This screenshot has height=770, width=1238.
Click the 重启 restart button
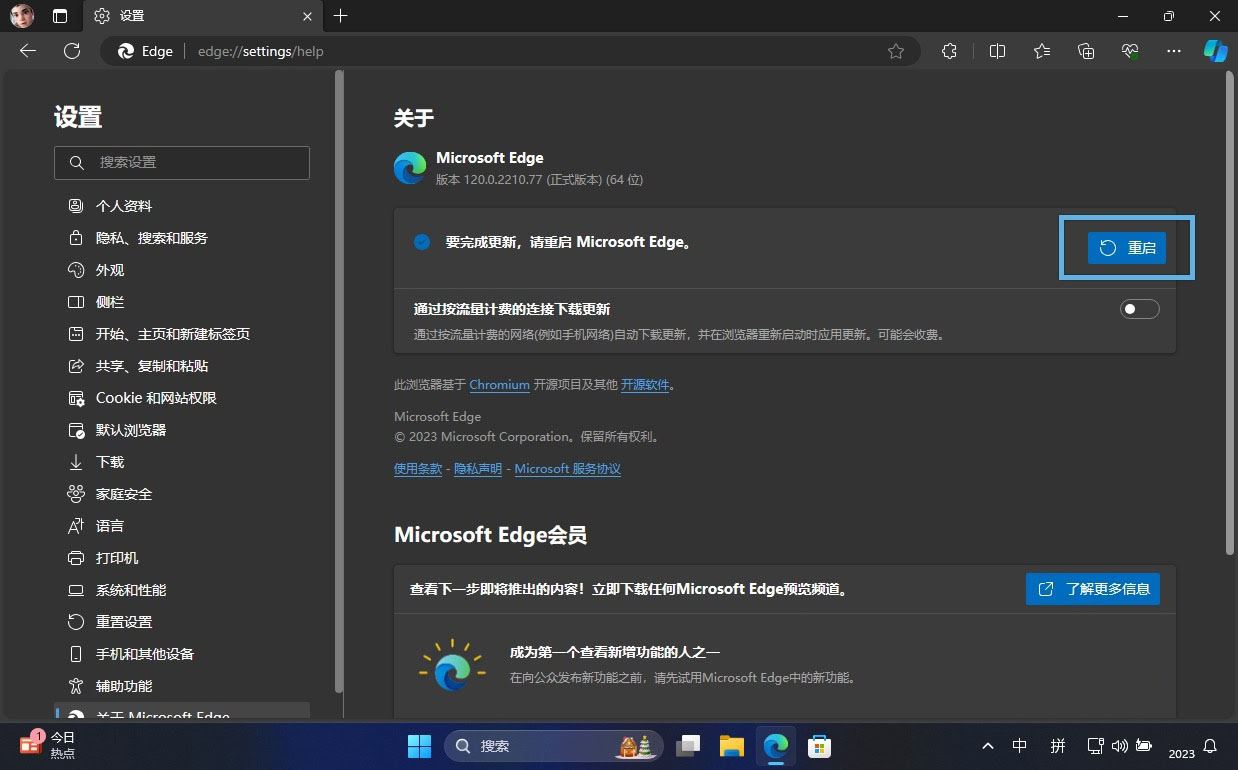click(1127, 248)
